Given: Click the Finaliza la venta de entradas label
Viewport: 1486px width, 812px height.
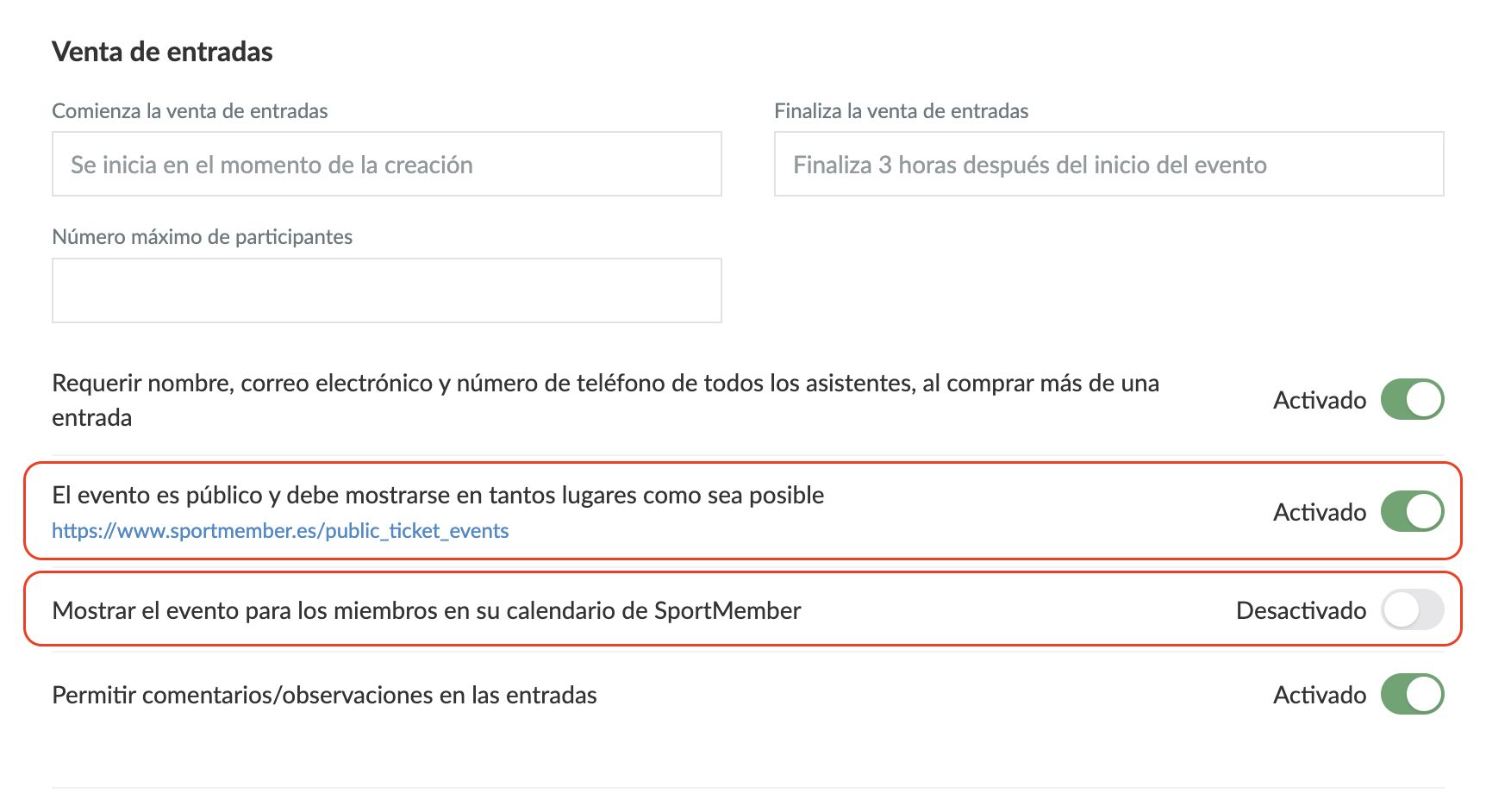Looking at the screenshot, I should coord(901,111).
